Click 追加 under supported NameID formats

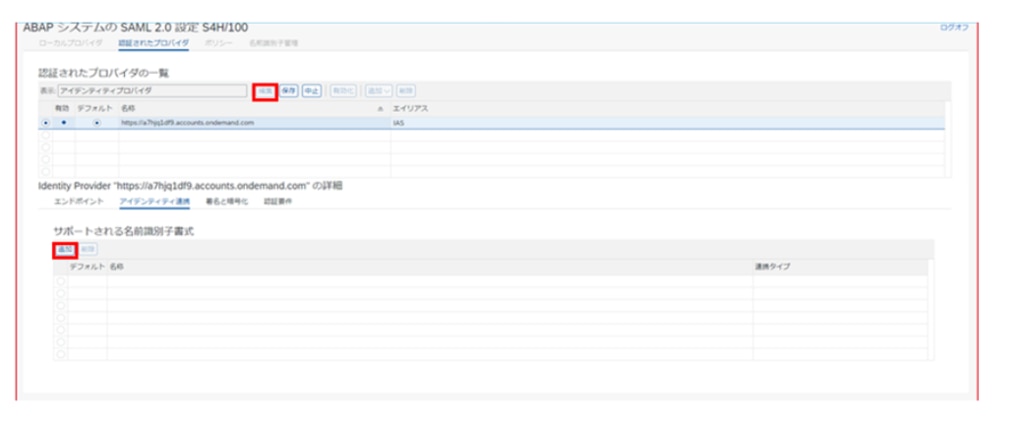[64, 248]
